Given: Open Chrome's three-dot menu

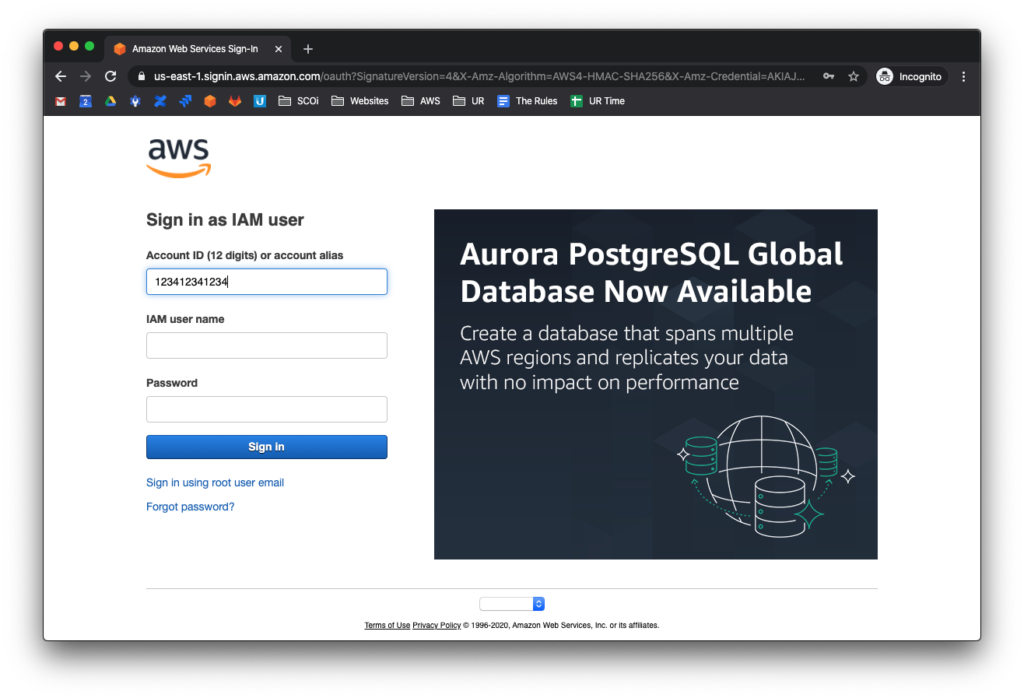Looking at the screenshot, I should pyautogui.click(x=963, y=76).
